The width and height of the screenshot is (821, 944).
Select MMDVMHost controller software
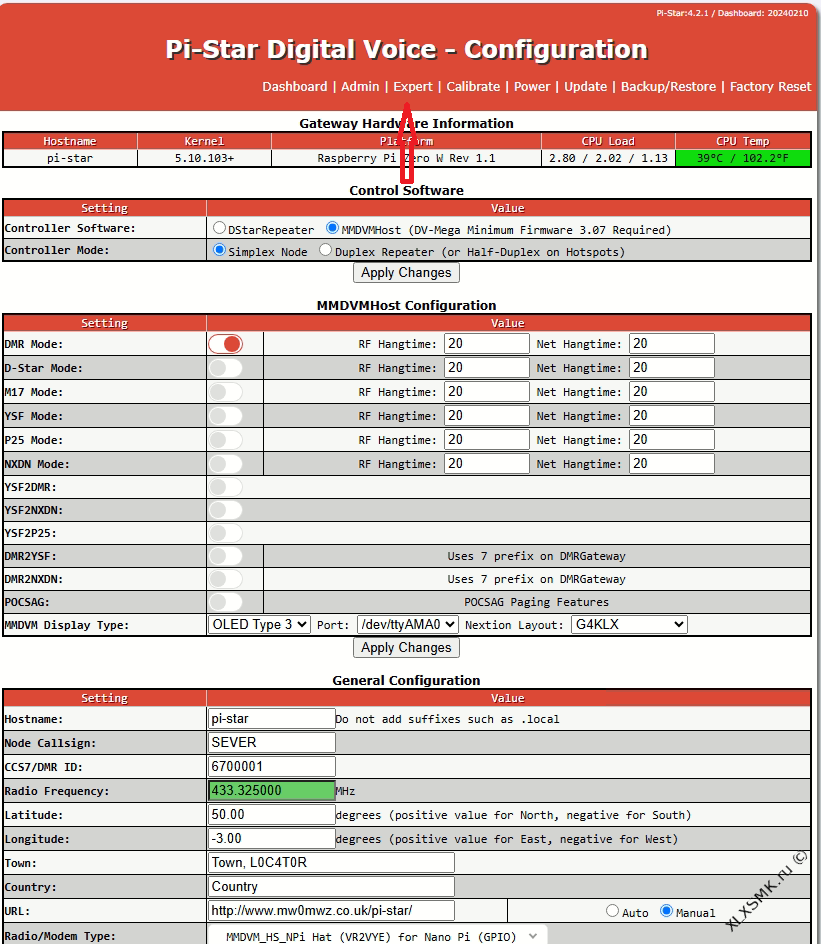click(332, 228)
